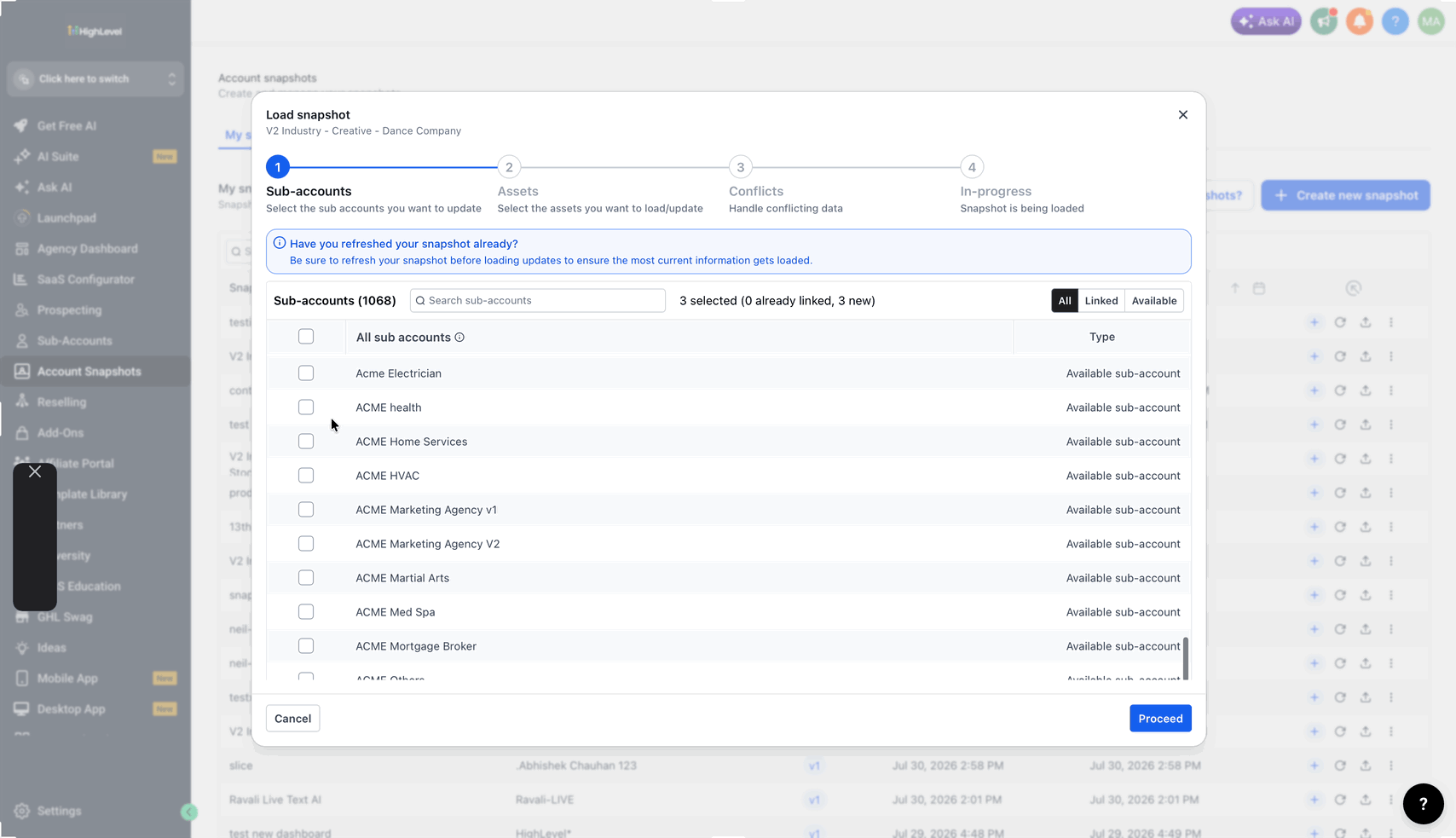The height and width of the screenshot is (838, 1456).
Task: Collapse the sidebar with the green arrow
Action: tap(189, 812)
